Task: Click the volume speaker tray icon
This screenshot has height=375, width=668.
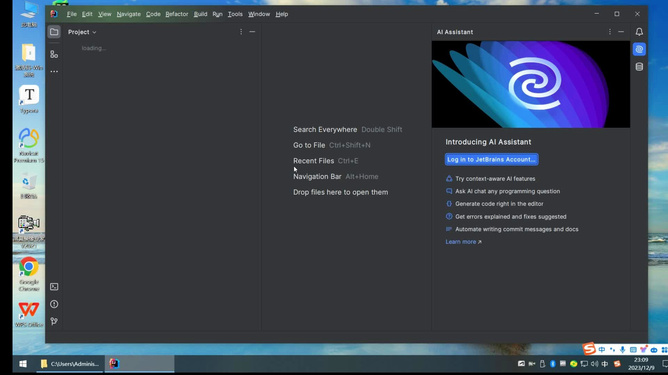Action: 594,363
